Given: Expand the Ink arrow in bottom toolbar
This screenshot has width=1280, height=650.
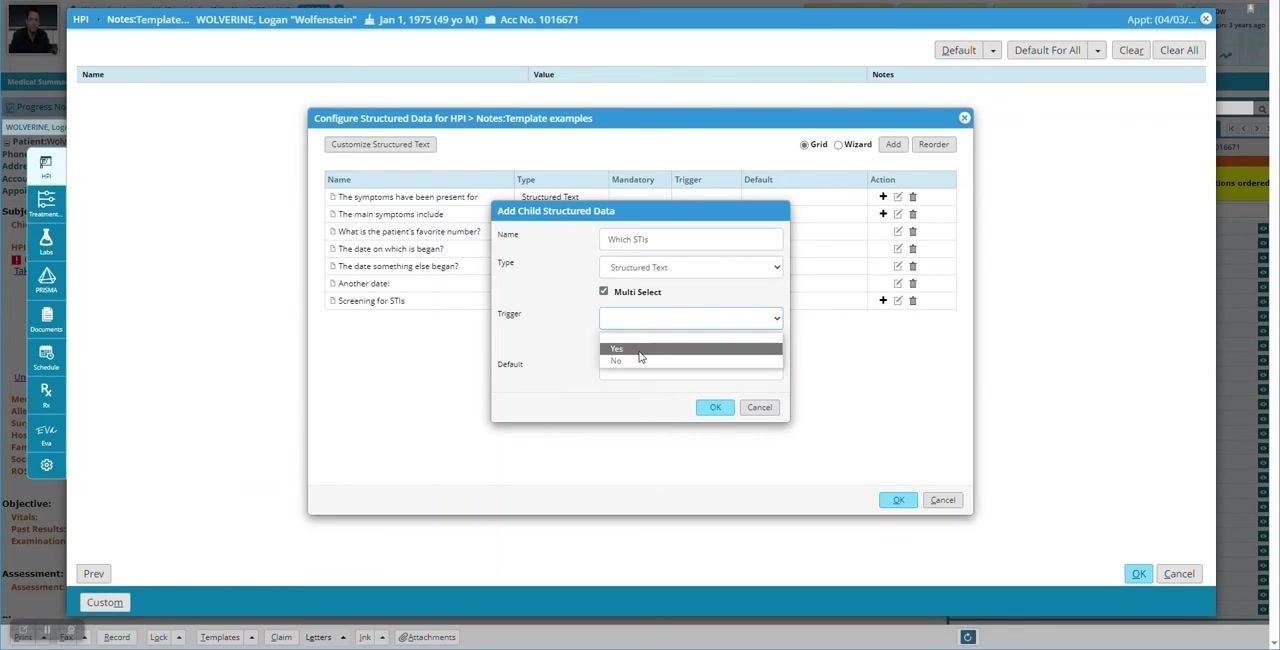Looking at the screenshot, I should click(x=382, y=637).
